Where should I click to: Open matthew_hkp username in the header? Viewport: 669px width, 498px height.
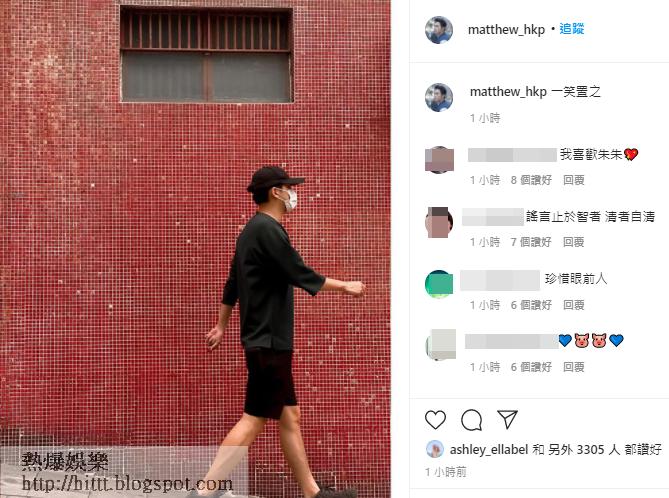point(506,29)
